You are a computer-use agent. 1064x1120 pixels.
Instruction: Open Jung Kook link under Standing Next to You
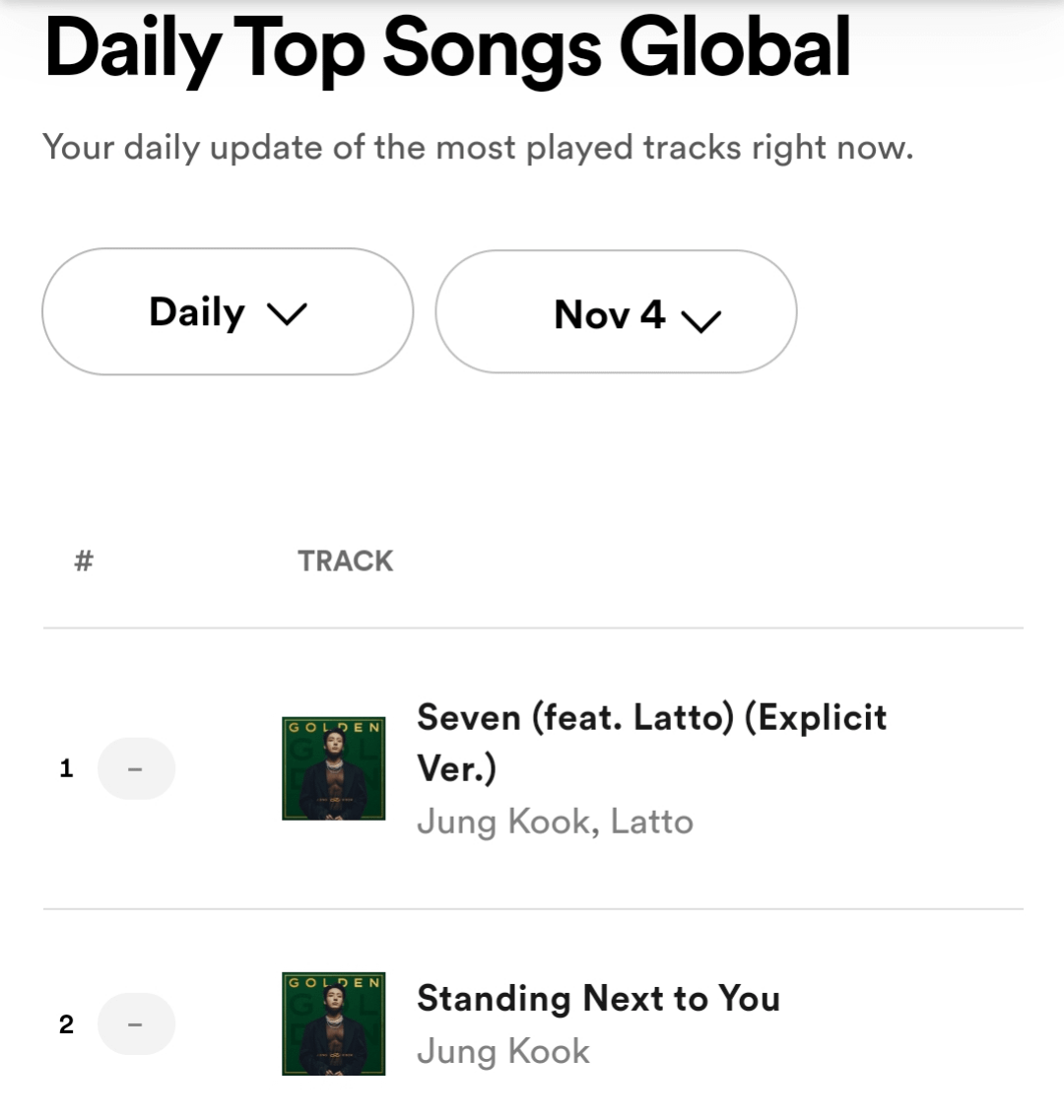(503, 1052)
